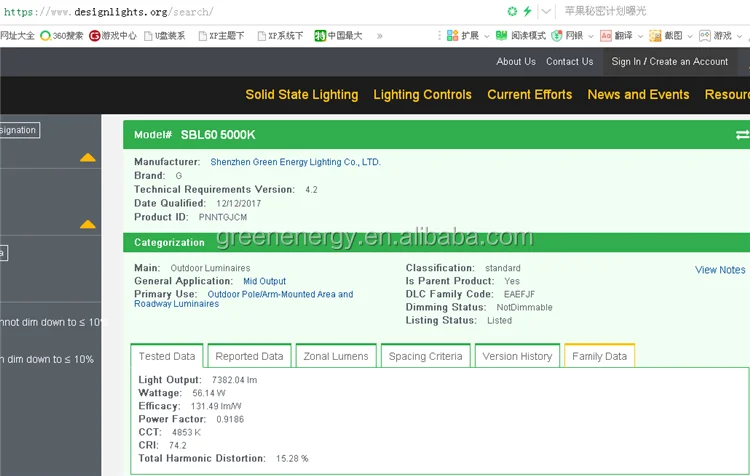Open the Current Efforts menu
This screenshot has width=750, height=476.
coord(529,95)
